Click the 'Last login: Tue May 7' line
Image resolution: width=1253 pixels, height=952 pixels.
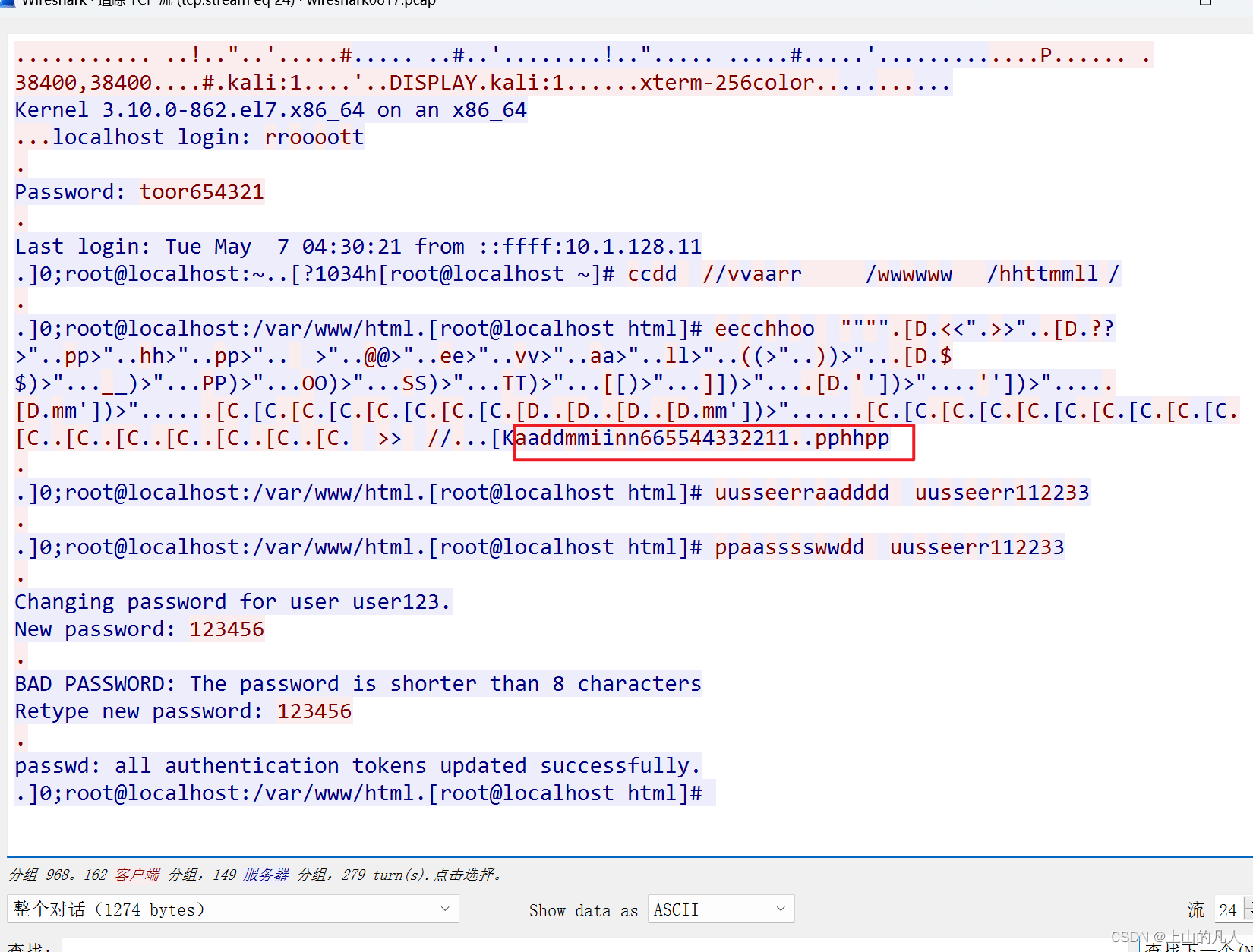358,247
